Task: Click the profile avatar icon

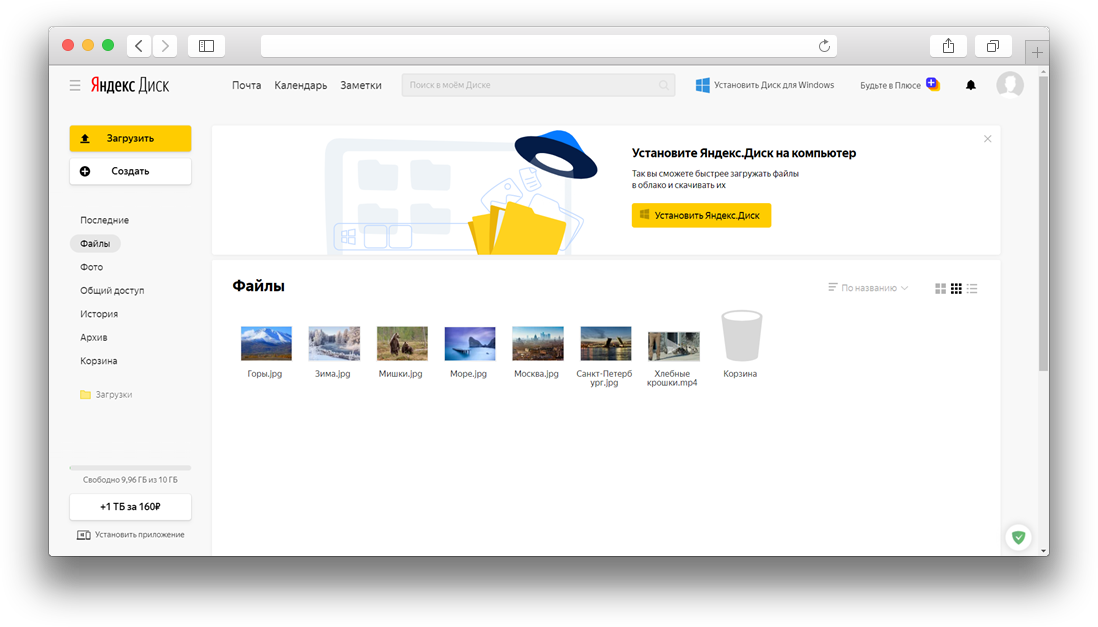Action: 1010,85
